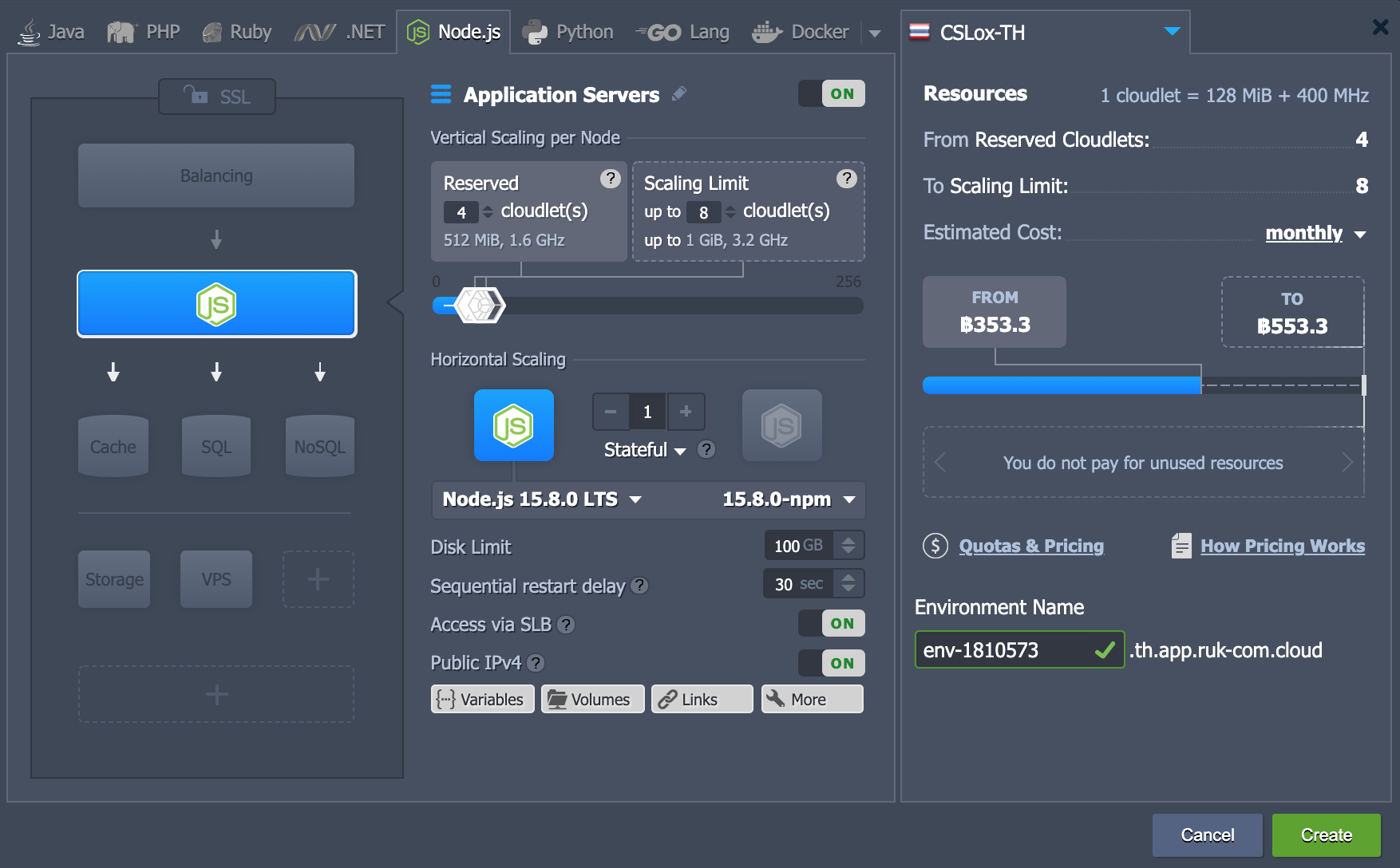Open the Go Lang tab
Viewport: 1400px width, 868px height.
pos(683,31)
